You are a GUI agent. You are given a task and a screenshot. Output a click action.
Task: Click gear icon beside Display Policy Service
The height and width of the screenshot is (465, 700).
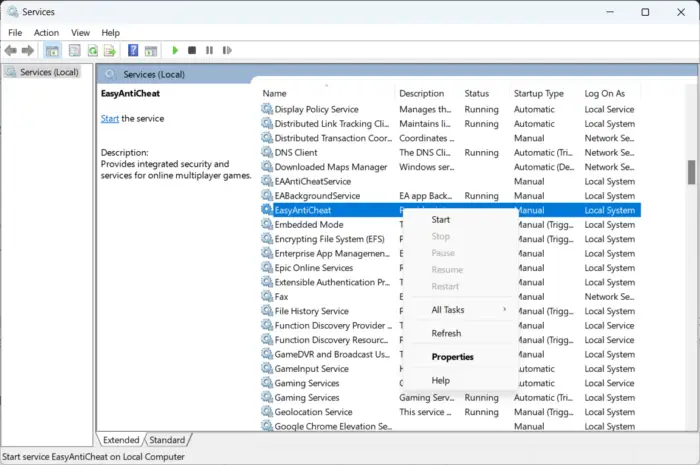(x=267, y=109)
